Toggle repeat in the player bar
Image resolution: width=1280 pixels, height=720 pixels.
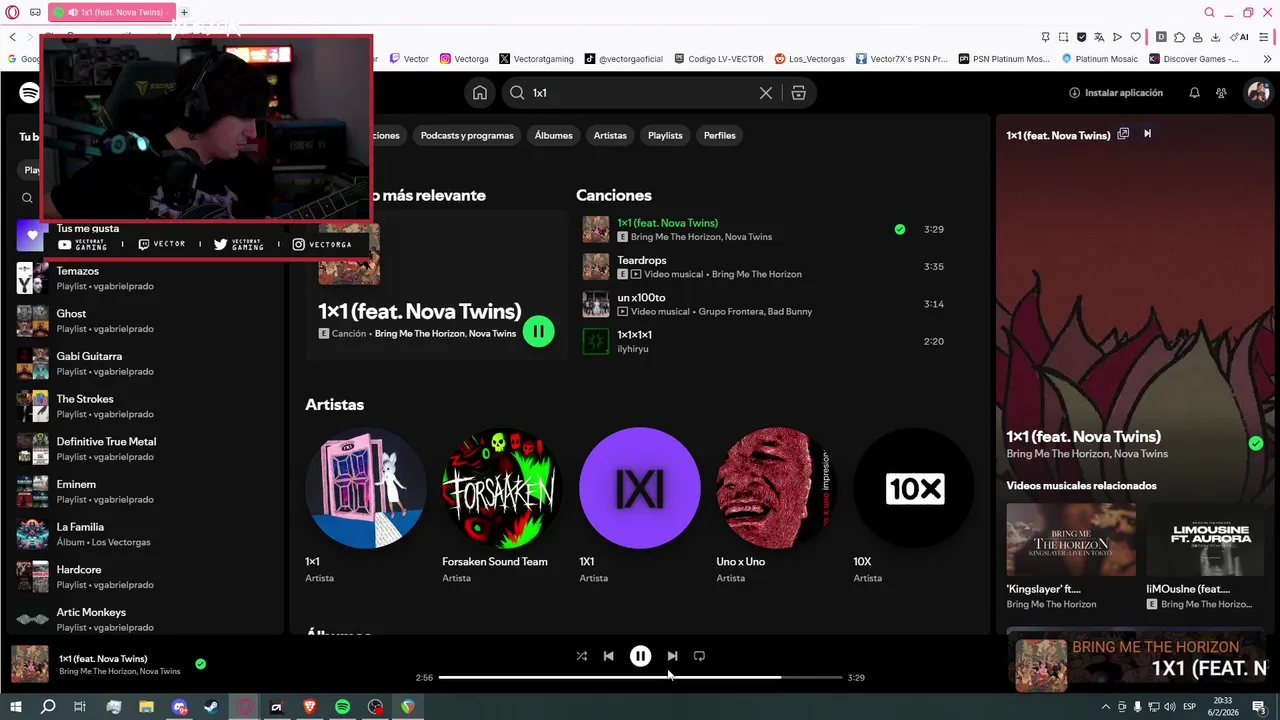pyautogui.click(x=699, y=656)
